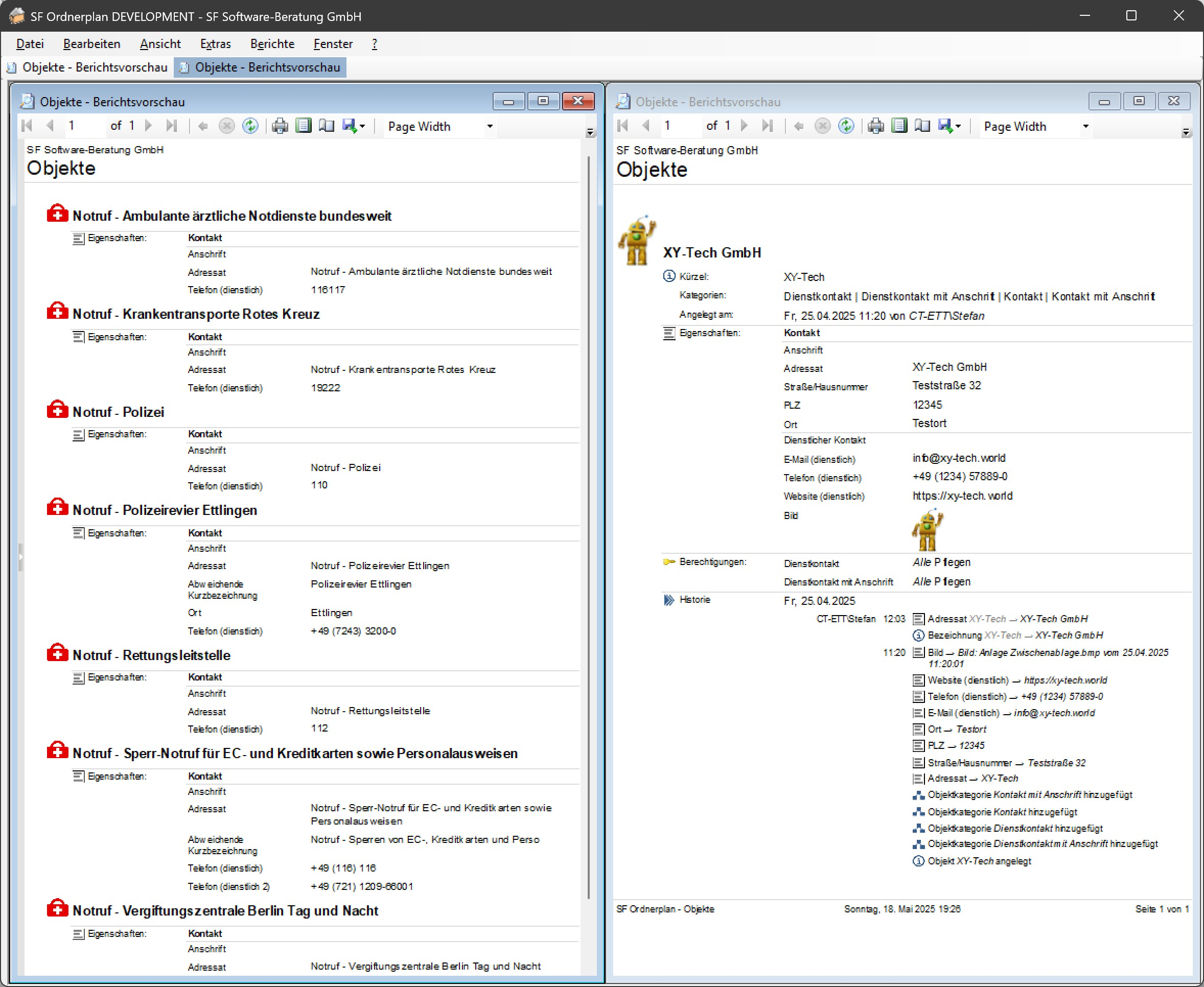Click info icon beside Objekt XY-Tech angelegt
The image size is (1204, 987).
(918, 861)
